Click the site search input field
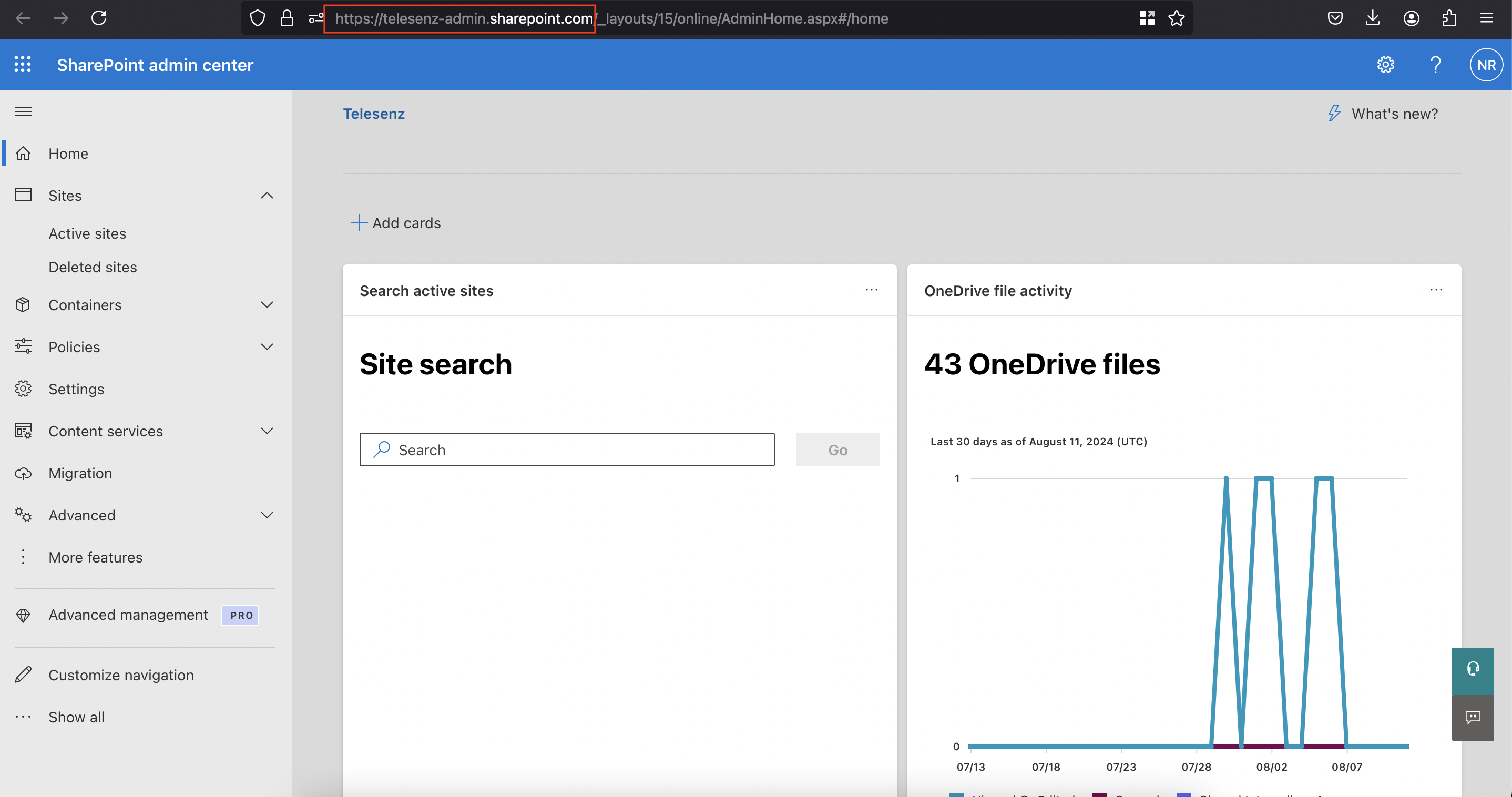Viewport: 1512px width, 797px height. coord(567,449)
